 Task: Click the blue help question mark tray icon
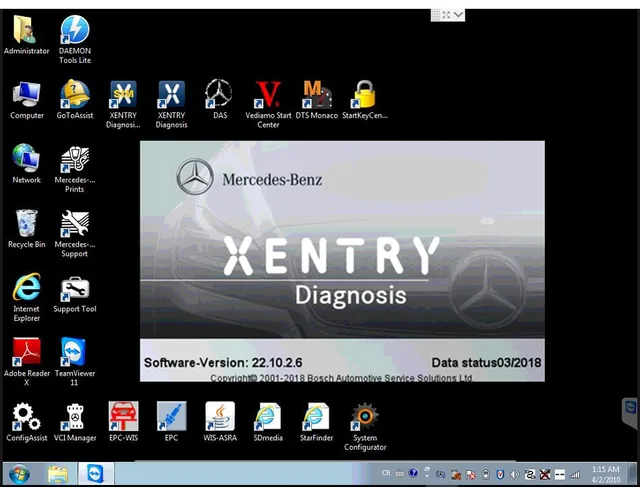(x=413, y=473)
